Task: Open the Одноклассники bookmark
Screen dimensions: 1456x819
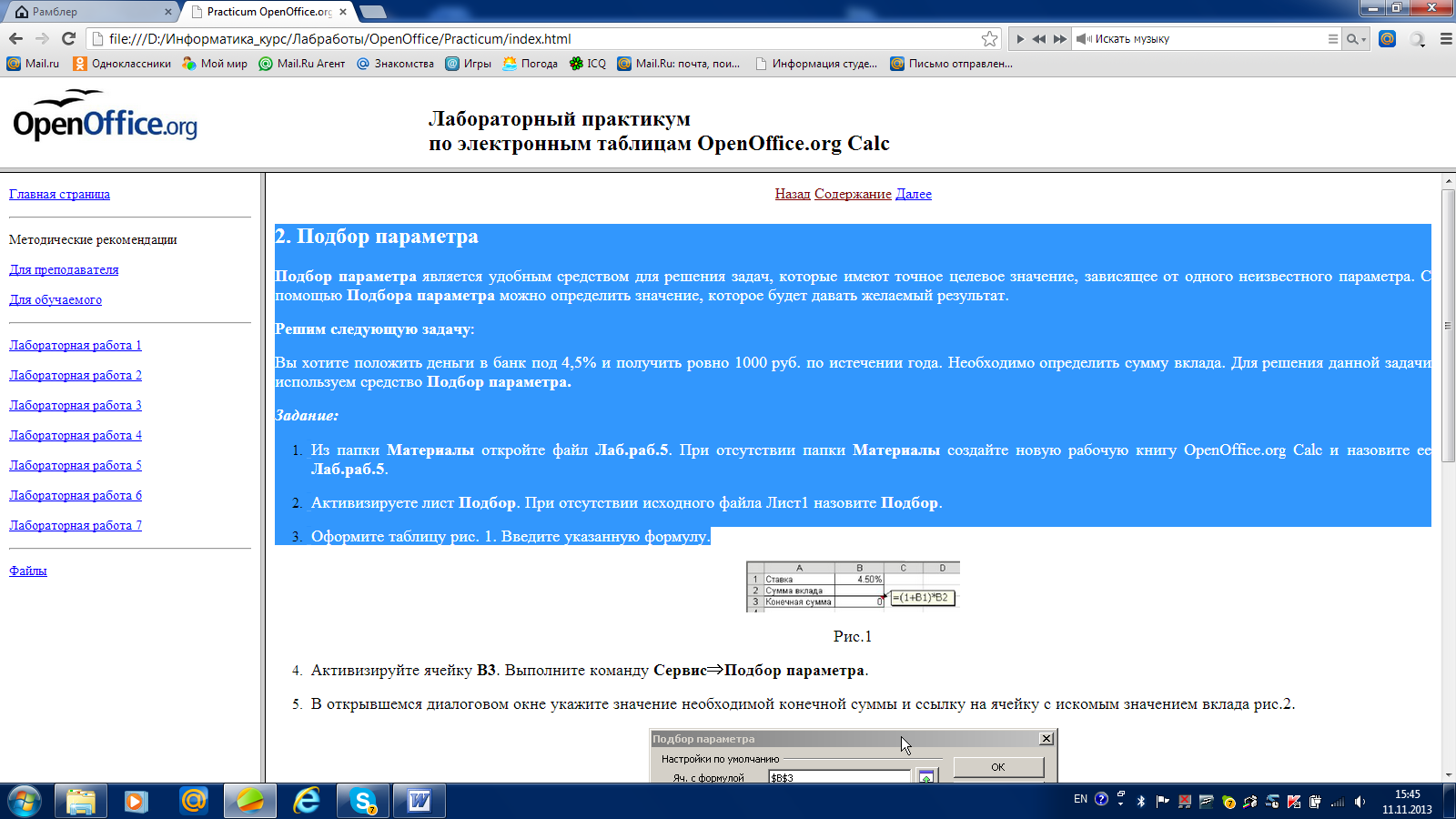Action: [x=122, y=64]
